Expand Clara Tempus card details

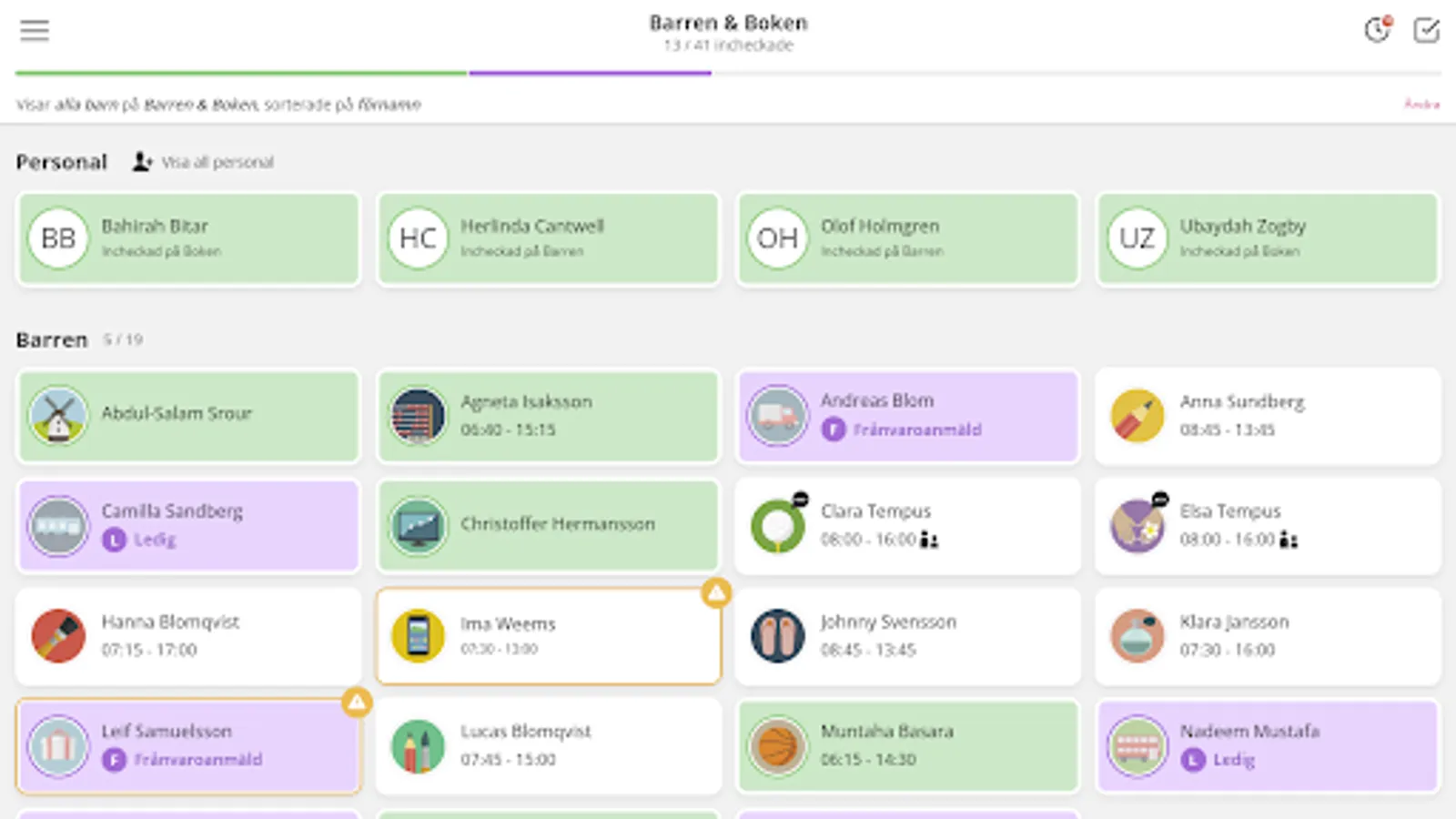[907, 525]
